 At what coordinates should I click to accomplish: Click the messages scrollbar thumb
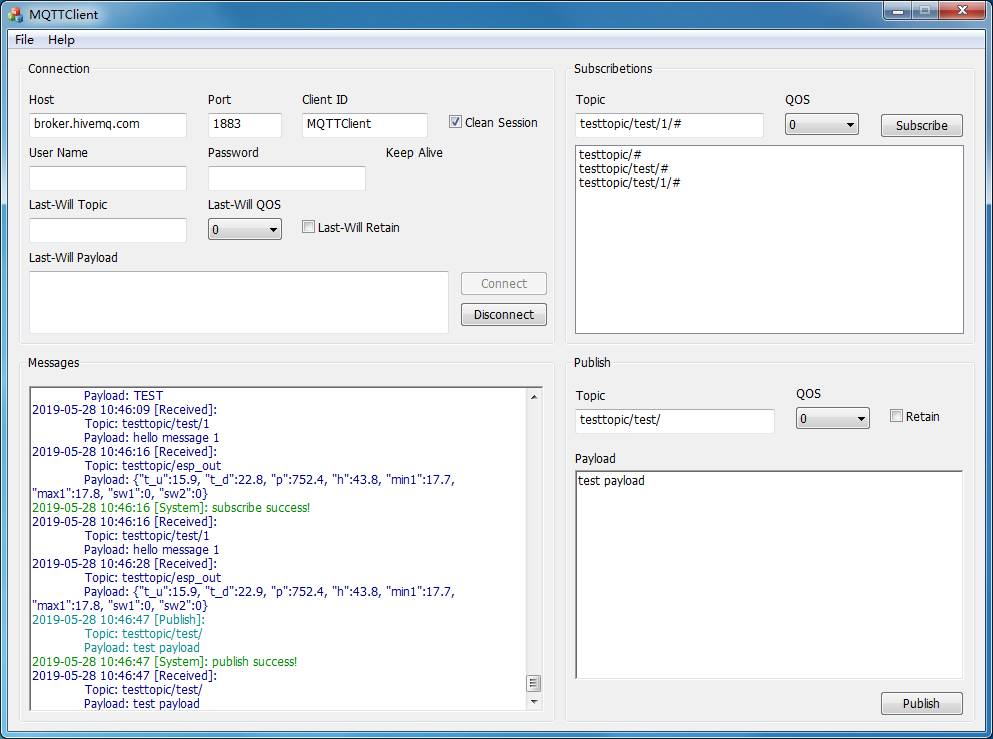pyautogui.click(x=534, y=683)
